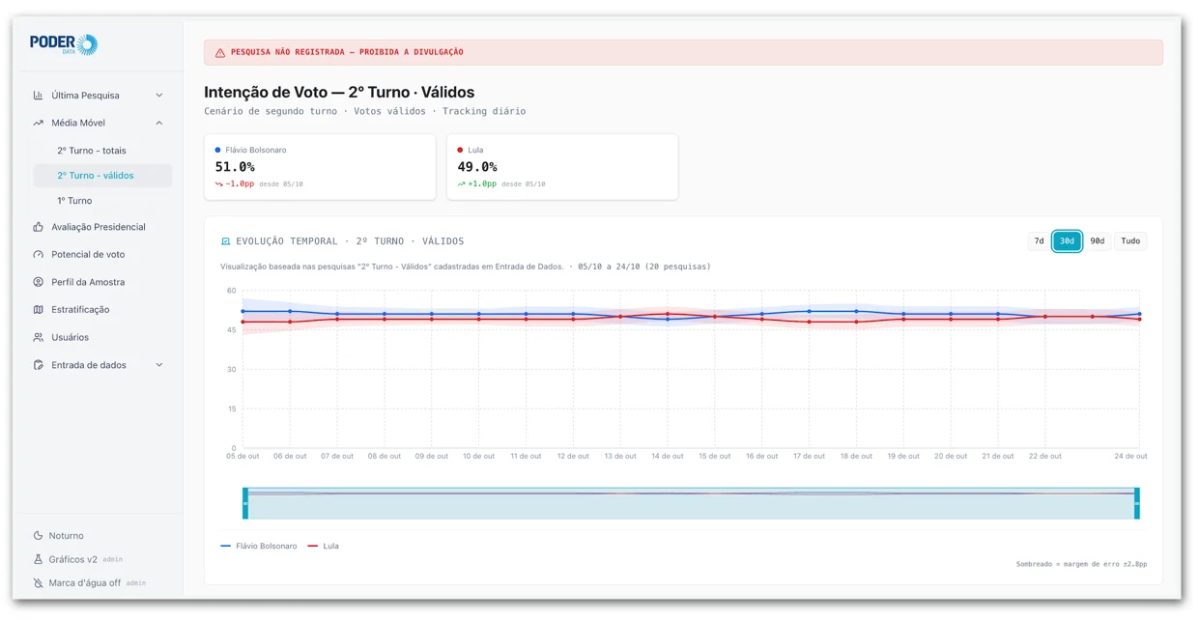This screenshot has height=620, width=1200.
Task: Switch the chart range to 7d
Action: (x=1039, y=241)
